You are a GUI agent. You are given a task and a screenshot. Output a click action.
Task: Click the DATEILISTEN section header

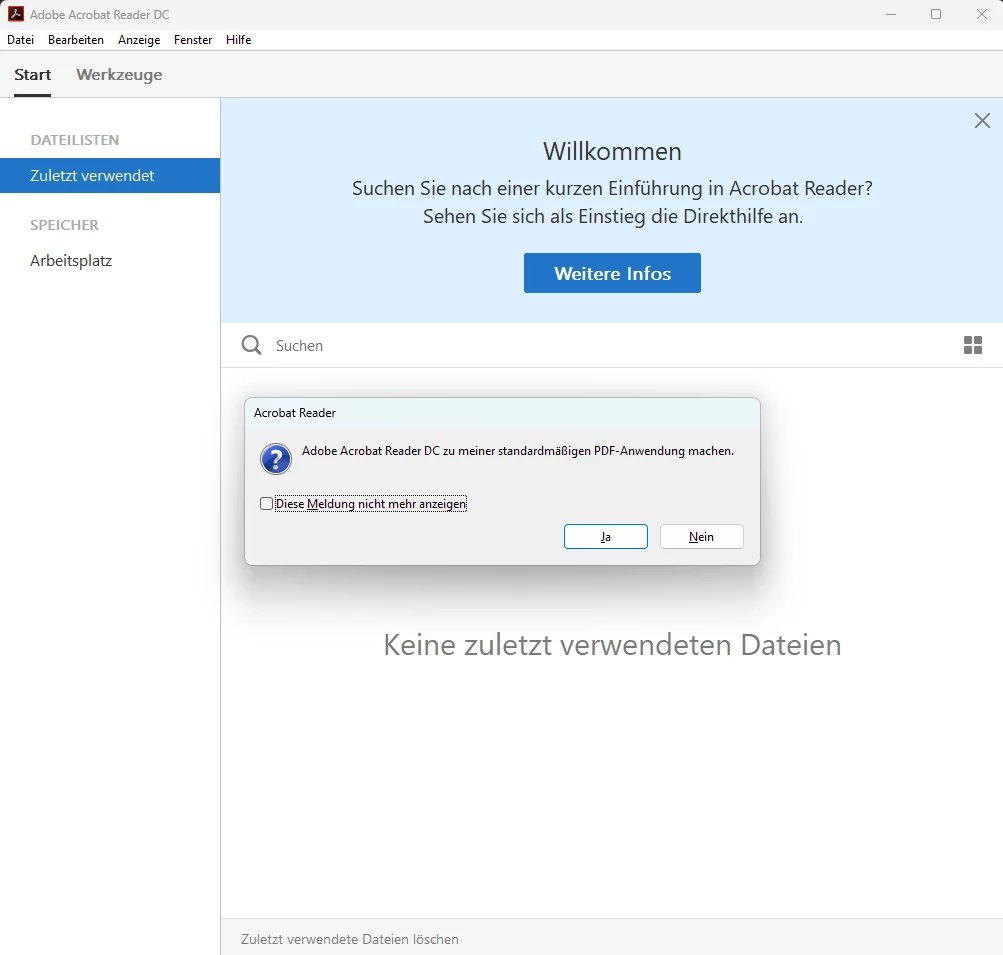[75, 140]
